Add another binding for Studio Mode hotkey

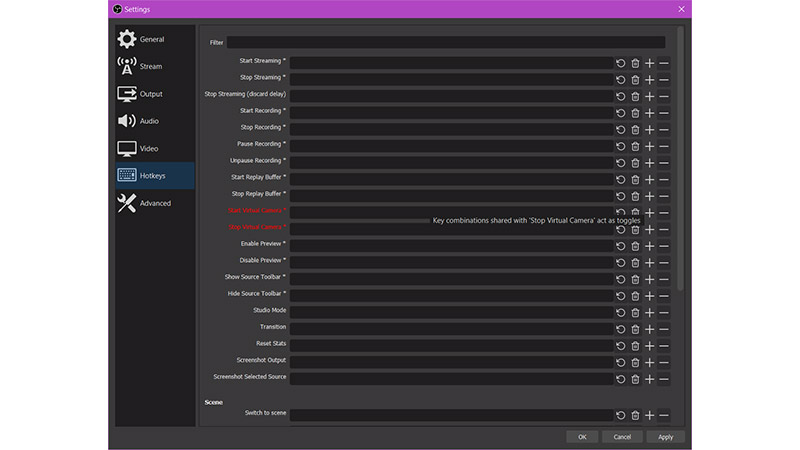pyautogui.click(x=649, y=313)
